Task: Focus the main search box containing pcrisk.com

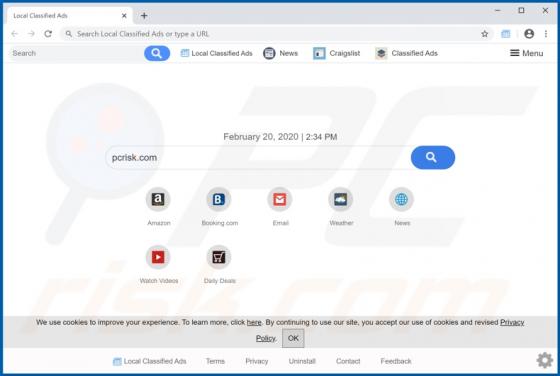Action: [259, 157]
